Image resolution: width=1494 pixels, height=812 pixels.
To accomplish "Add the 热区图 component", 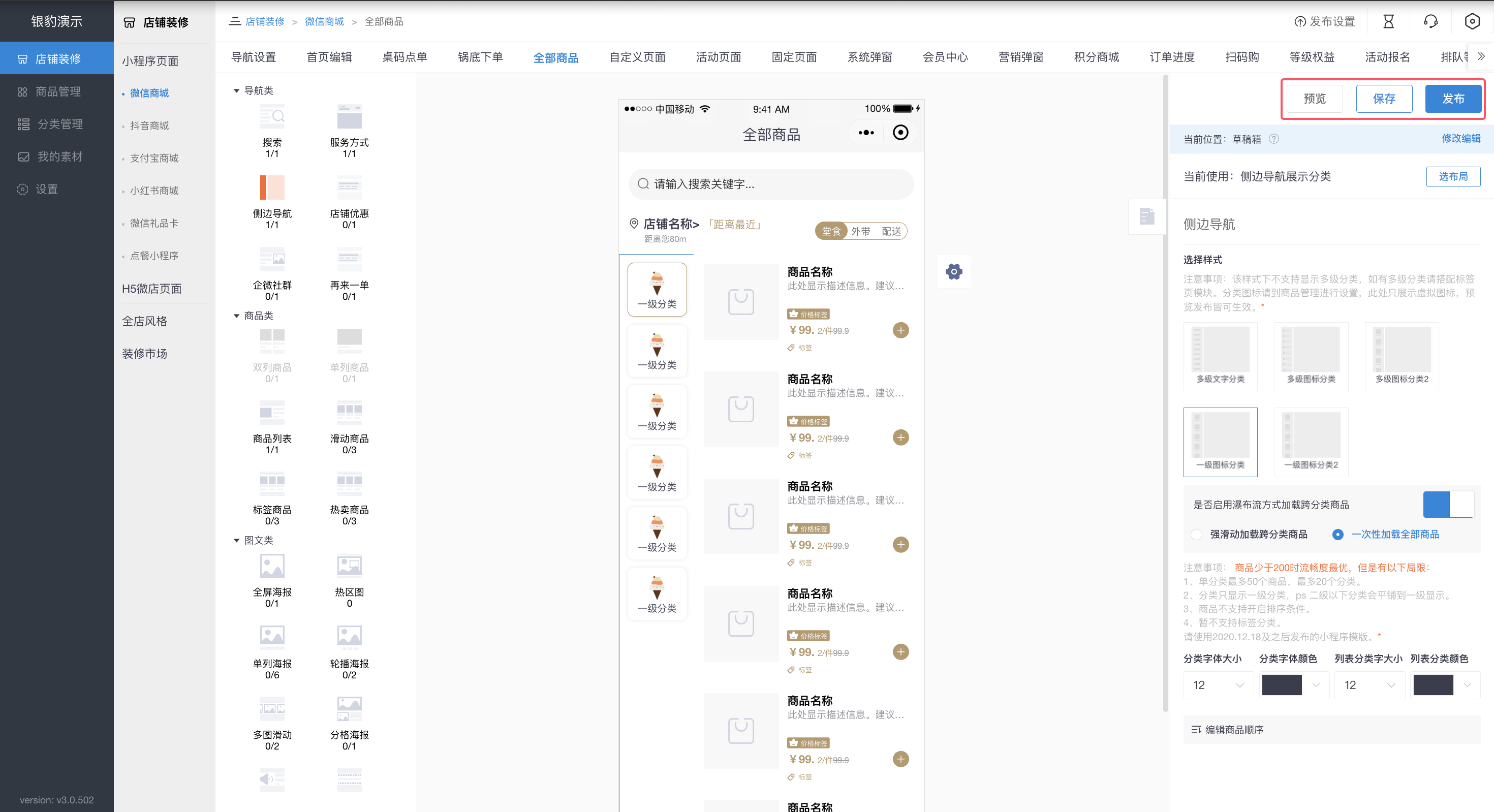I will pos(349,566).
